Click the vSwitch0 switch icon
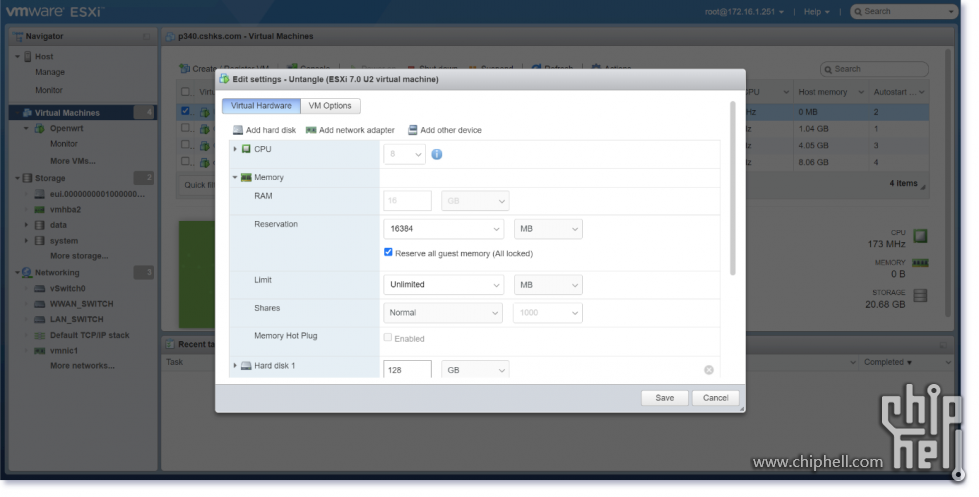This screenshot has height=497, width=979. [39, 288]
